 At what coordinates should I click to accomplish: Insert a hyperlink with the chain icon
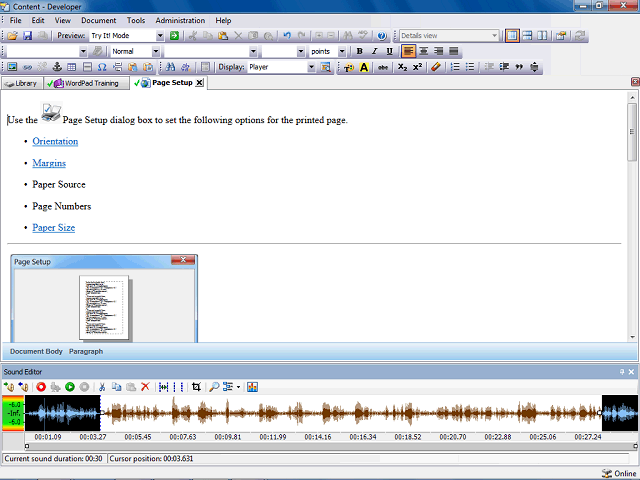[27, 67]
